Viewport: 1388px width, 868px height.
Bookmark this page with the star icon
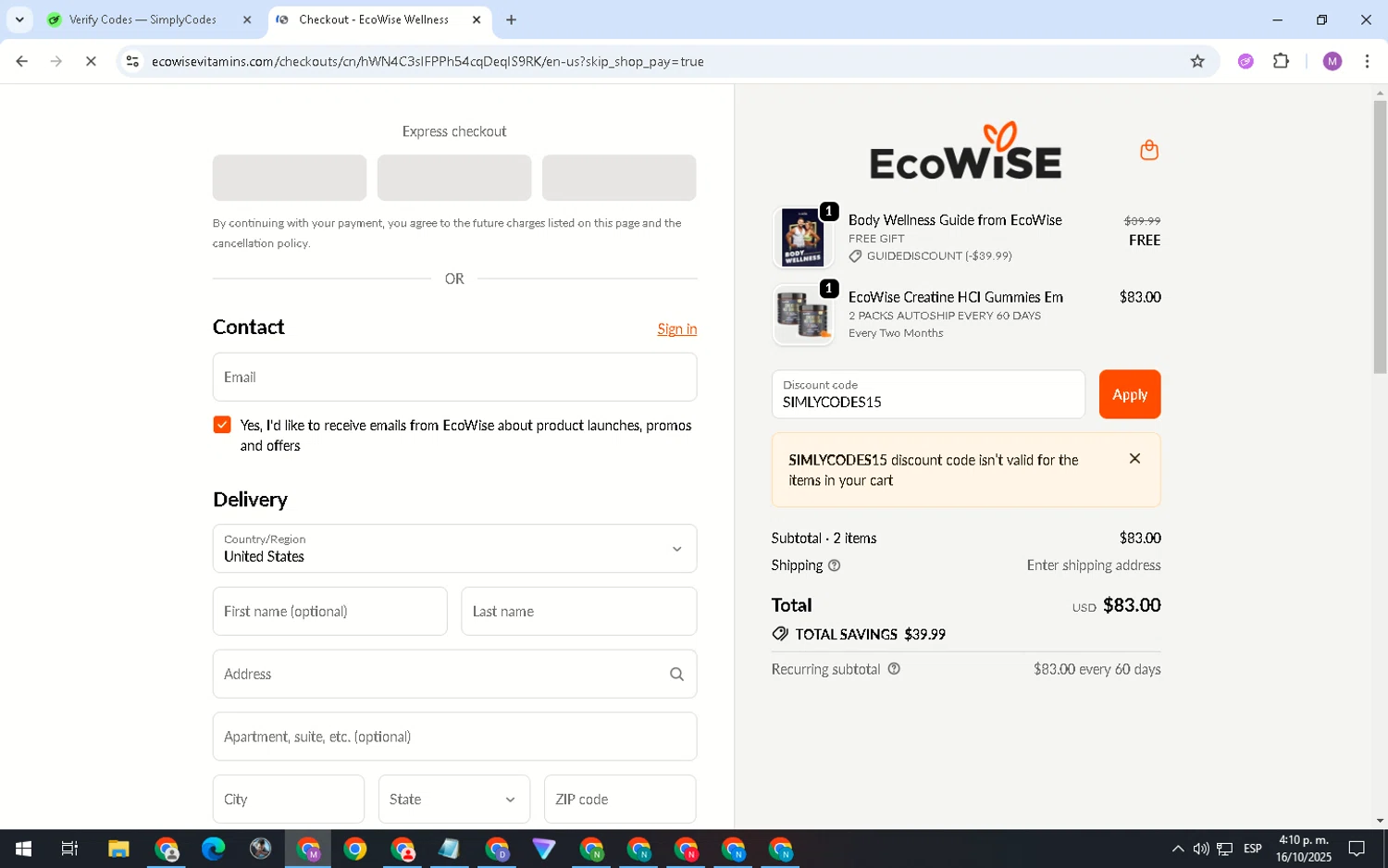point(1197,61)
